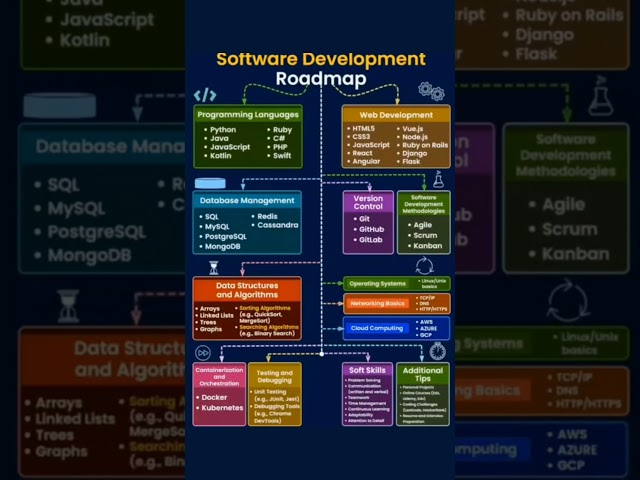The image size is (640, 480).
Task: Click 'Angular' in the Web Development list
Action: click(366, 161)
